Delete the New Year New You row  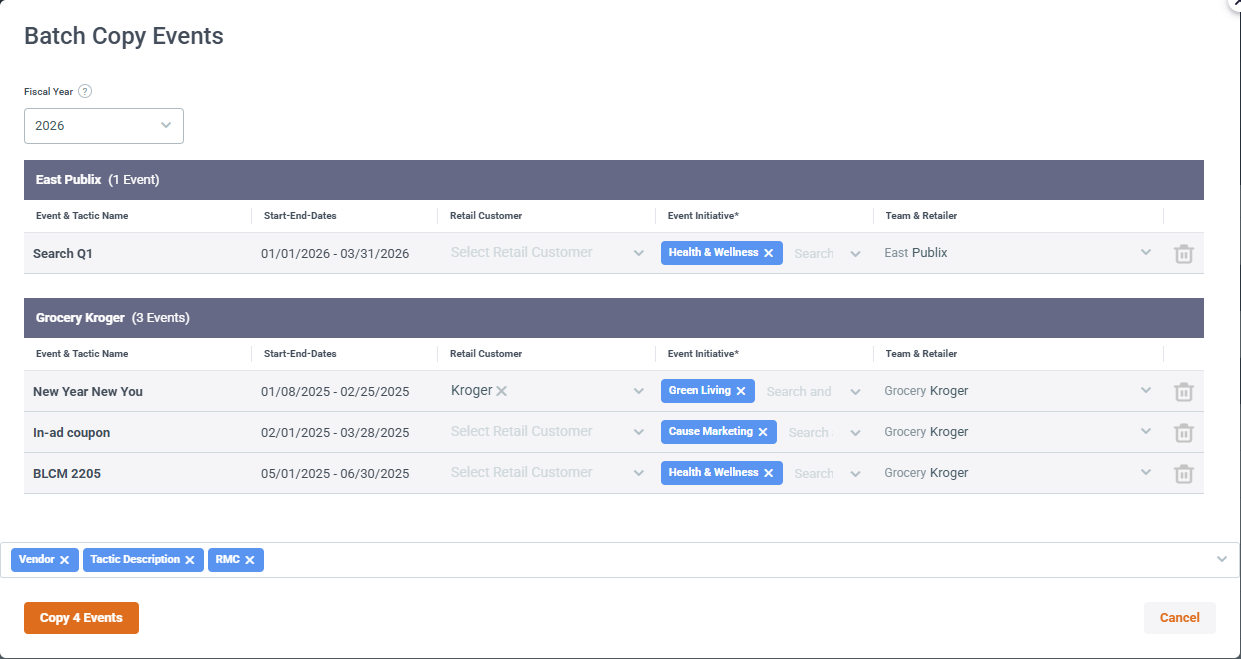tap(1184, 391)
